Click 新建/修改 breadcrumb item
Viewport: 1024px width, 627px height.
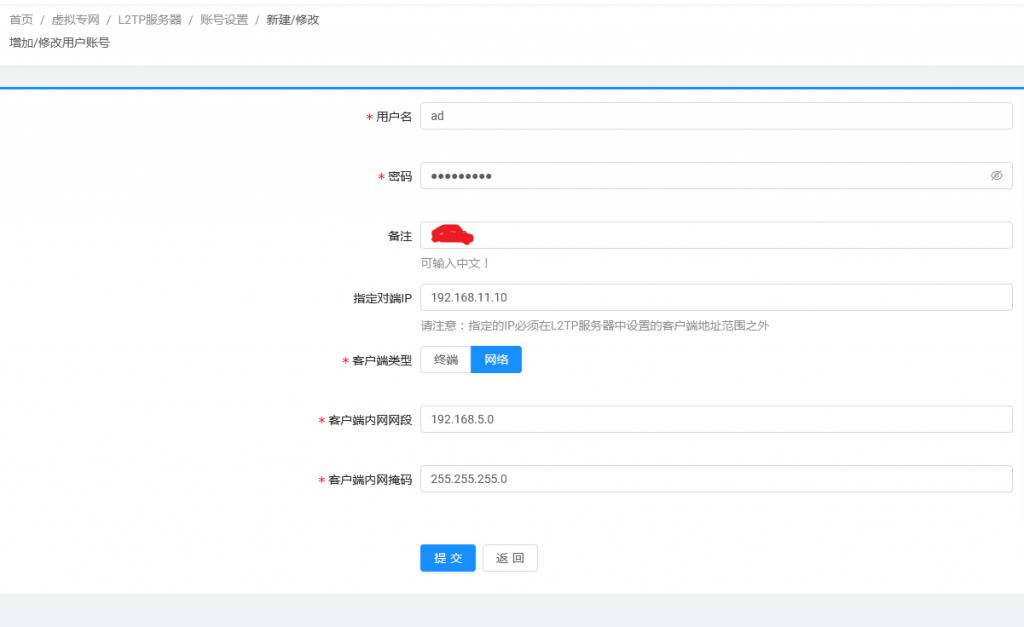pos(293,19)
